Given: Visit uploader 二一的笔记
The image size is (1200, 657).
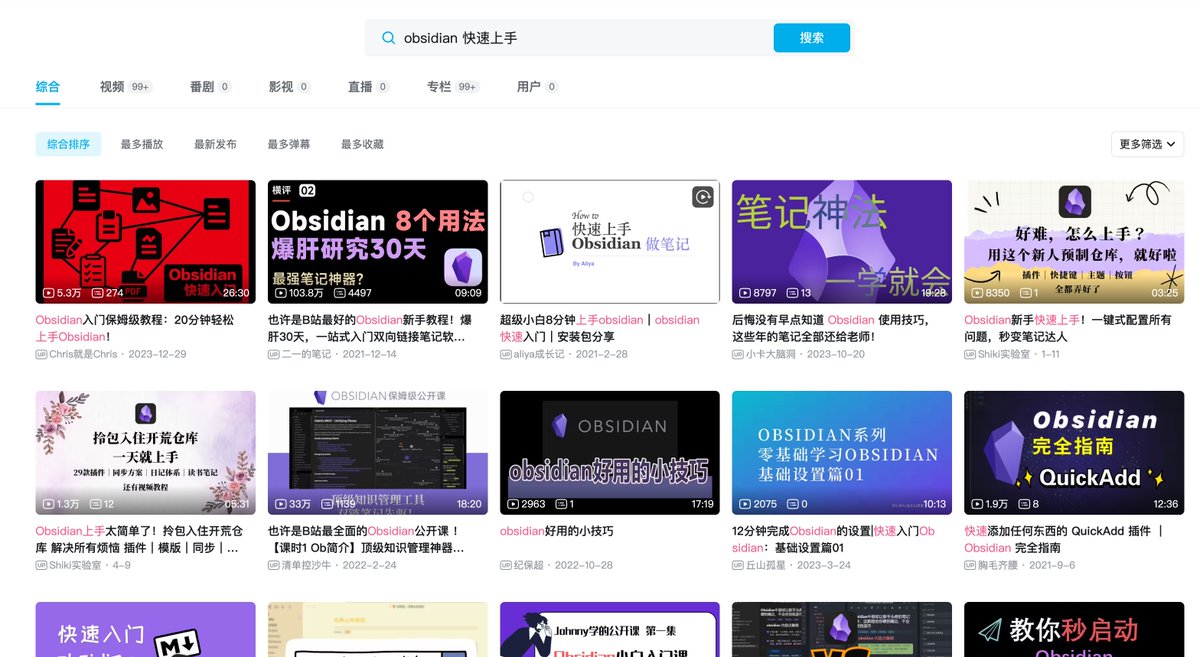Looking at the screenshot, I should [x=306, y=354].
